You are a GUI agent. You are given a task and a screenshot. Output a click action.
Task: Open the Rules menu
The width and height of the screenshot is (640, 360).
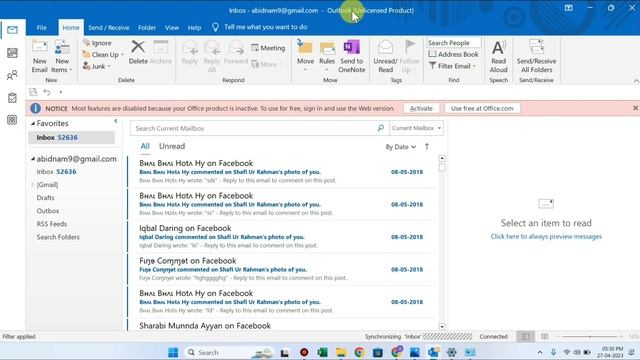point(327,56)
